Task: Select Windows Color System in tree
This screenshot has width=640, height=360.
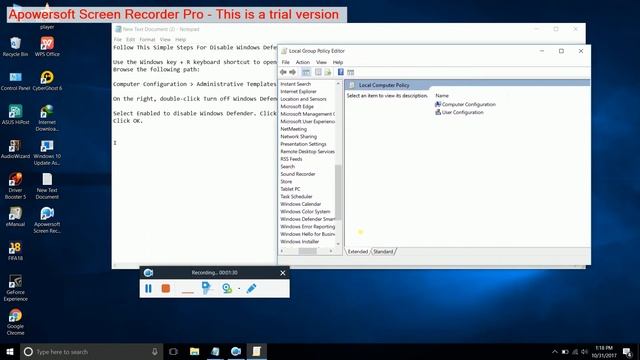Action: coord(305,211)
